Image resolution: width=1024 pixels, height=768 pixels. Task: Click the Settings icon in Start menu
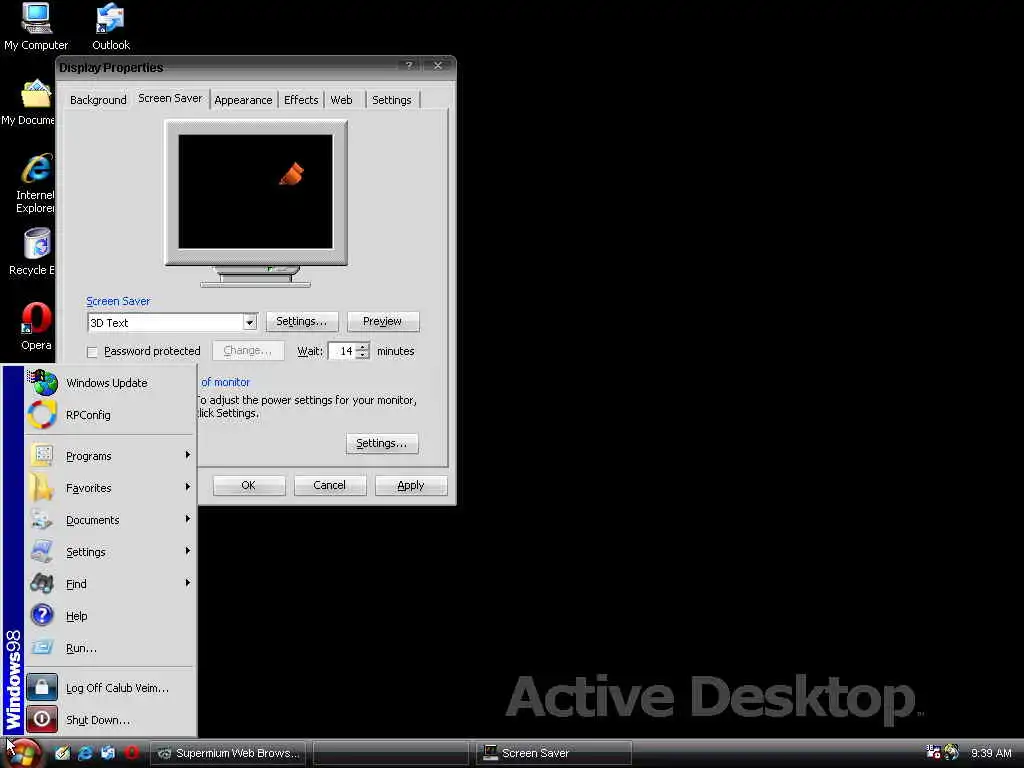pyautogui.click(x=42, y=551)
